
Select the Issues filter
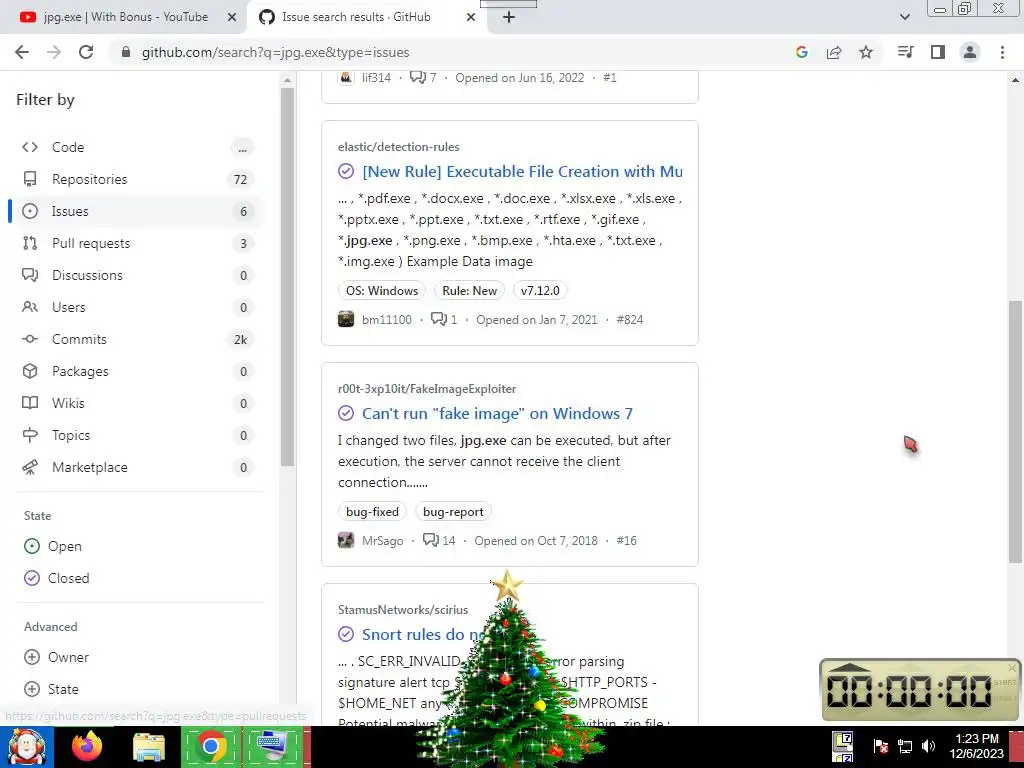pyautogui.click(x=136, y=211)
